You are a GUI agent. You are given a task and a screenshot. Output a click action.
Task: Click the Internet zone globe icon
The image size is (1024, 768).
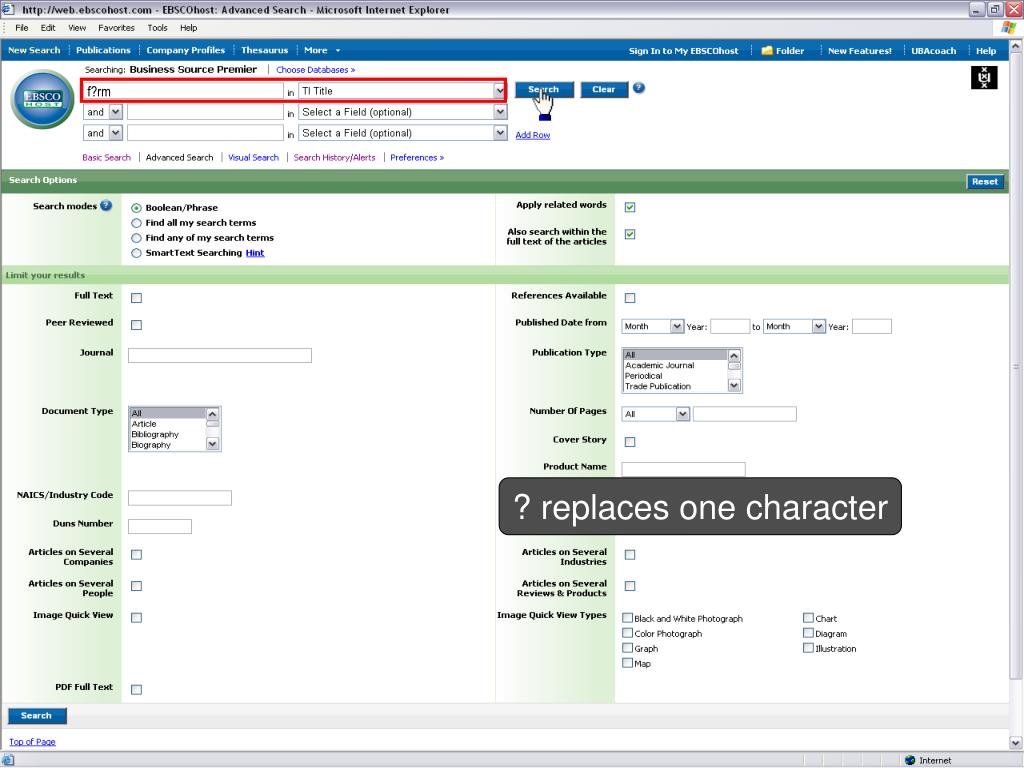(910, 760)
